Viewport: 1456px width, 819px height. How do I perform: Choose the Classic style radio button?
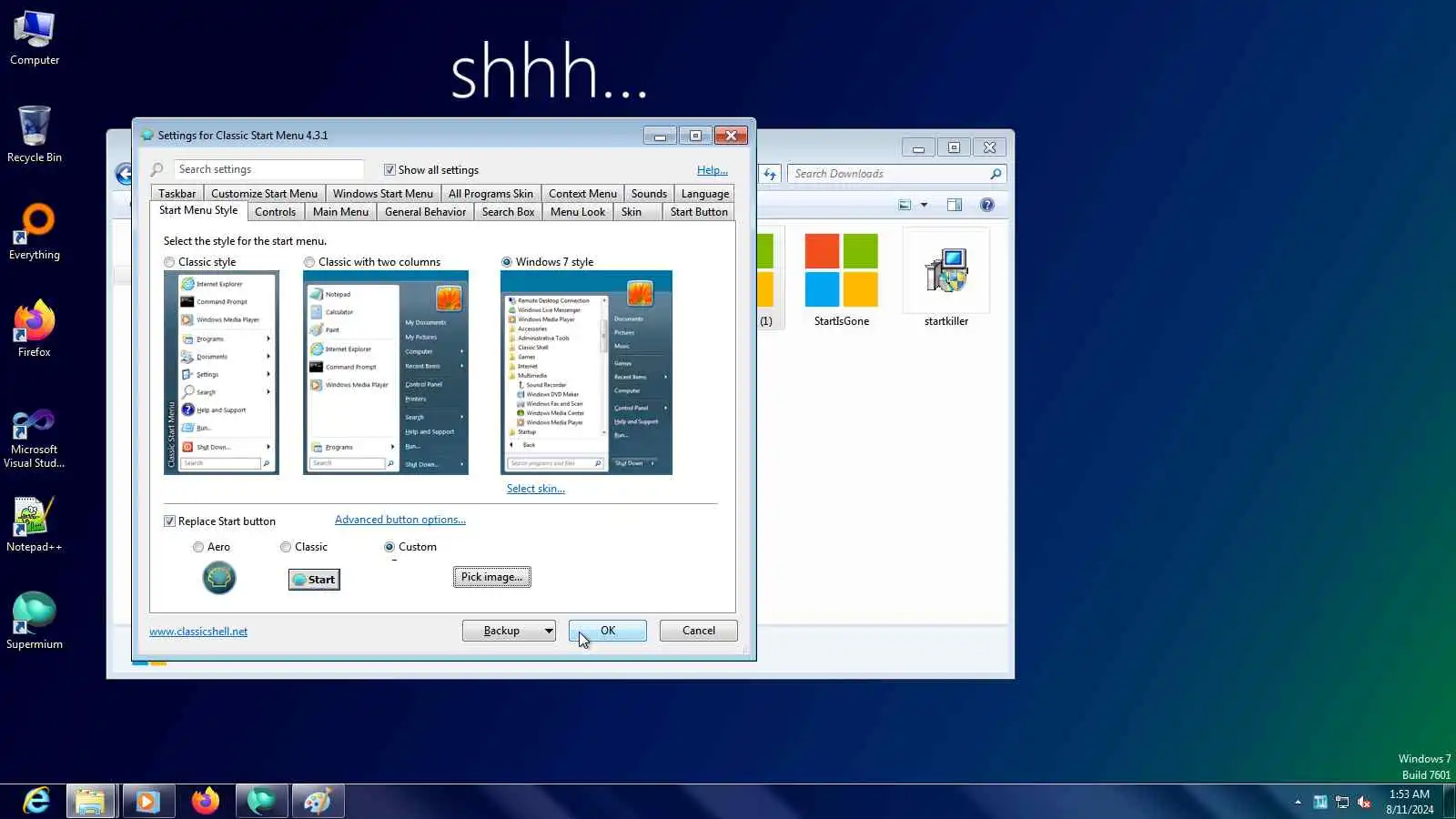coord(169,262)
